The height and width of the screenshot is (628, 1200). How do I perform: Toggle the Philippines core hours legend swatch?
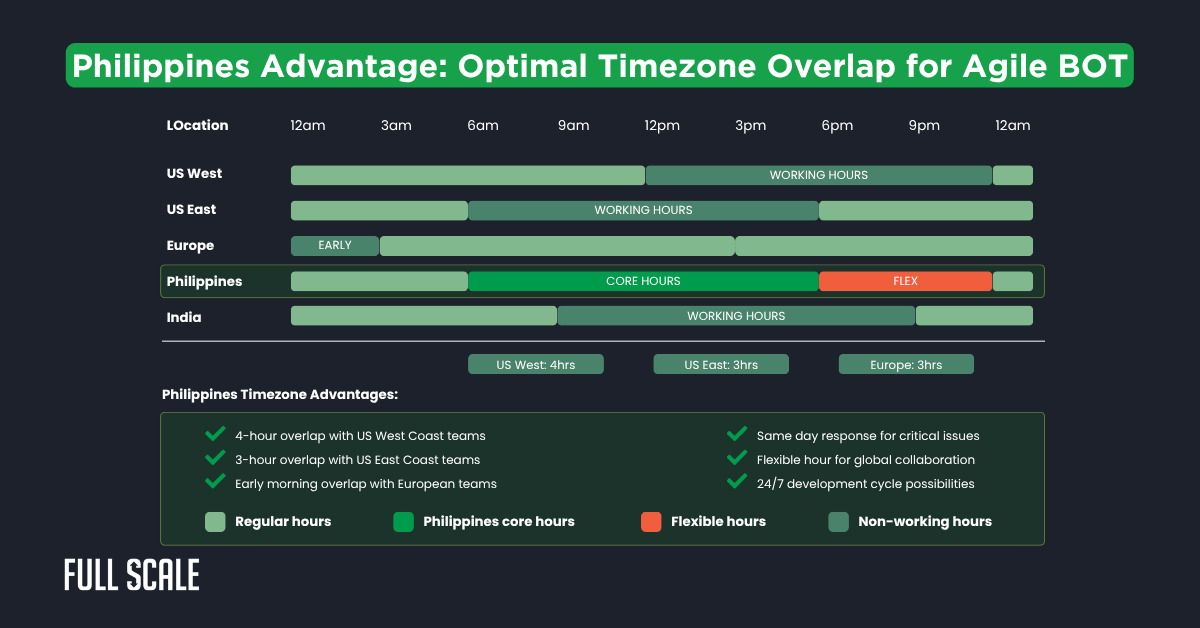pyautogui.click(x=402, y=521)
